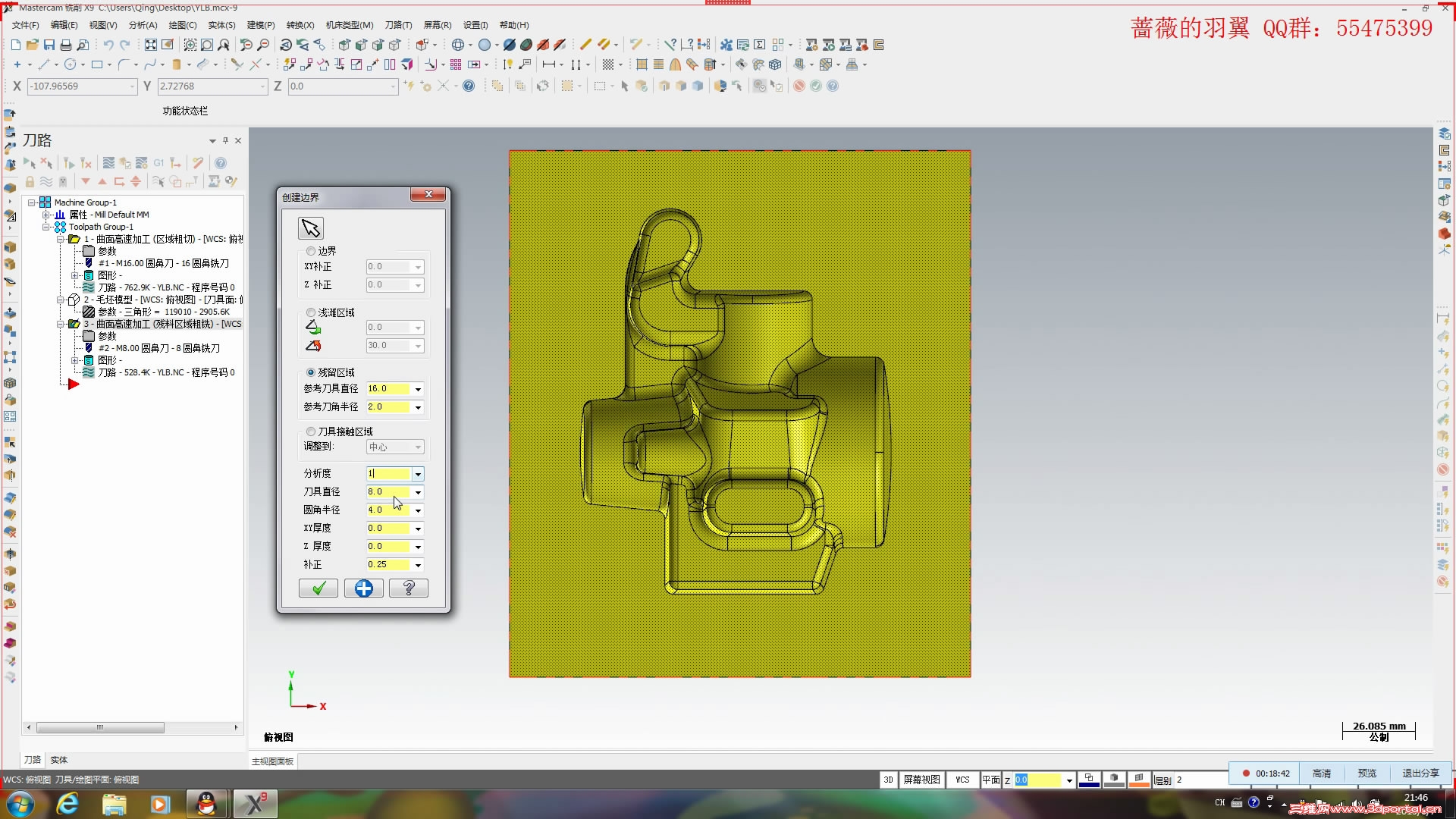Viewport: 1456px width, 819px height.
Task: Open Internet Explorer from taskbar
Action: pos(67,803)
